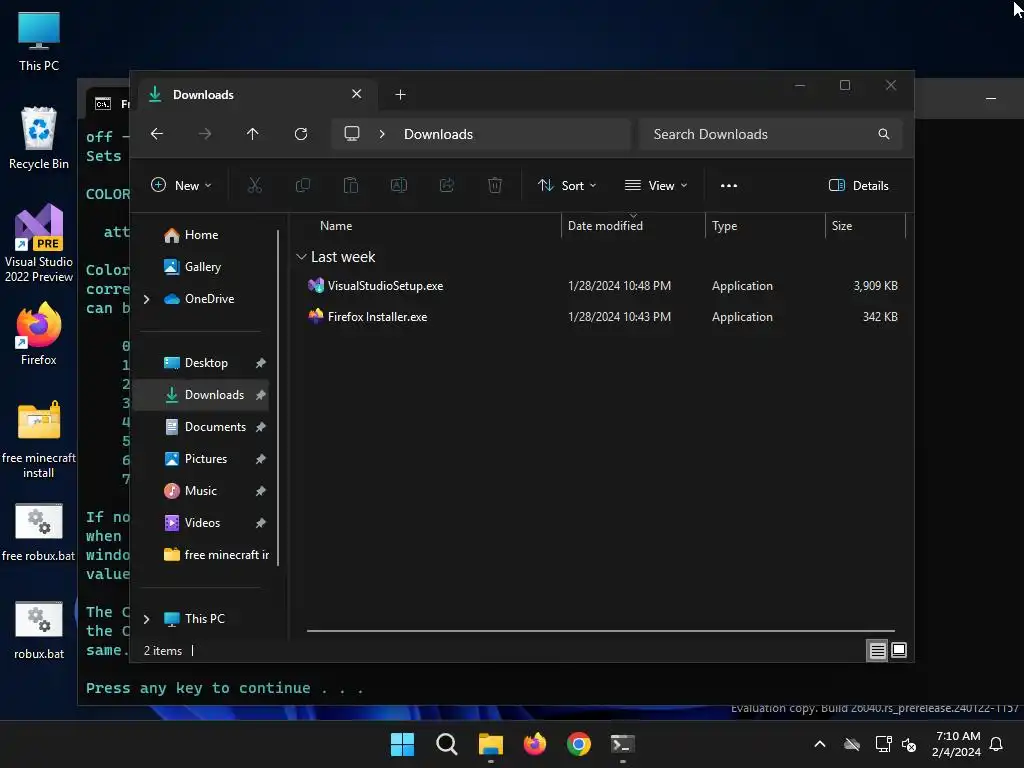Click the address bar chevron before Downloads
The width and height of the screenshot is (1024, 768).
(x=382, y=134)
